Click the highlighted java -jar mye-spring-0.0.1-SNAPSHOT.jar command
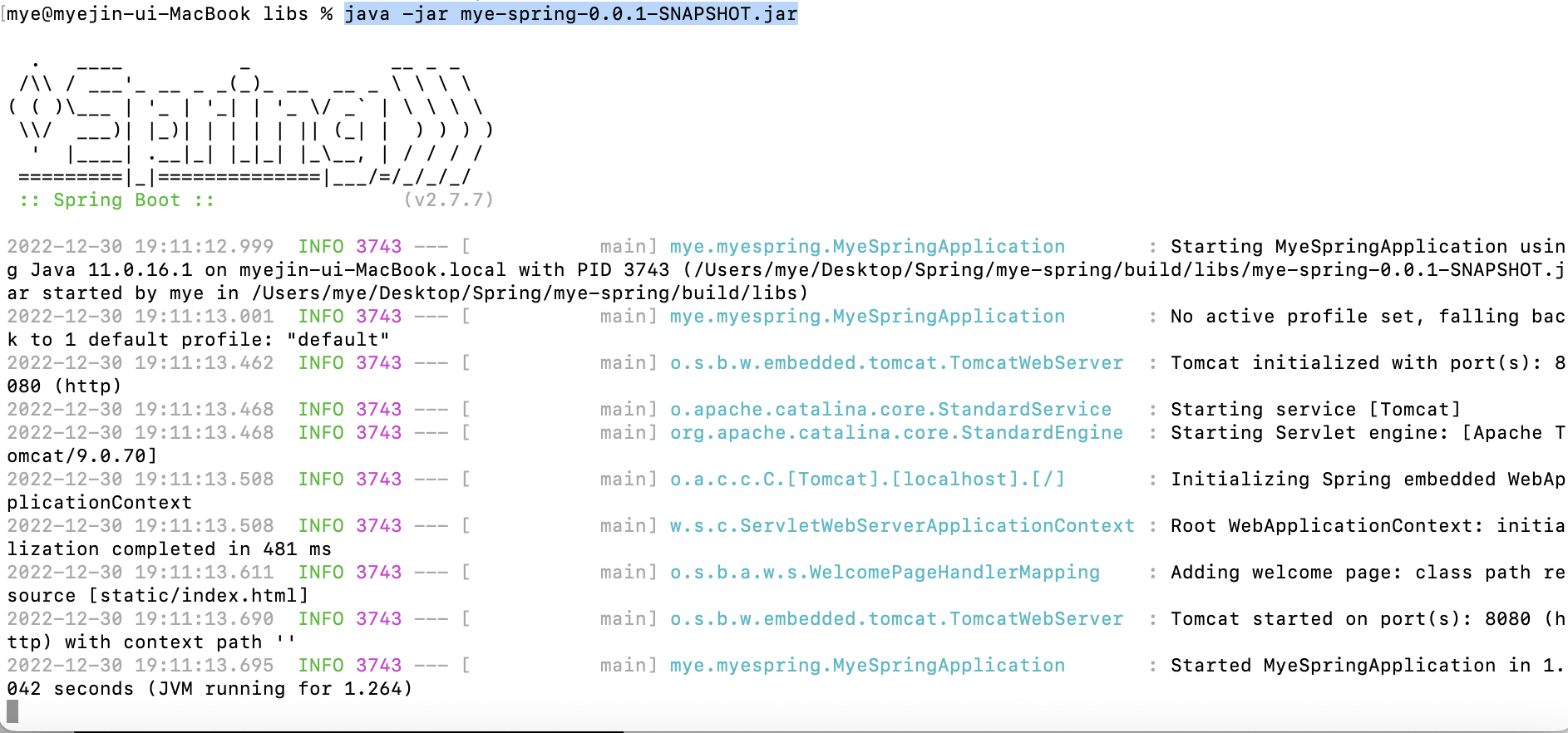Viewport: 1568px width, 733px height. pyautogui.click(x=571, y=14)
